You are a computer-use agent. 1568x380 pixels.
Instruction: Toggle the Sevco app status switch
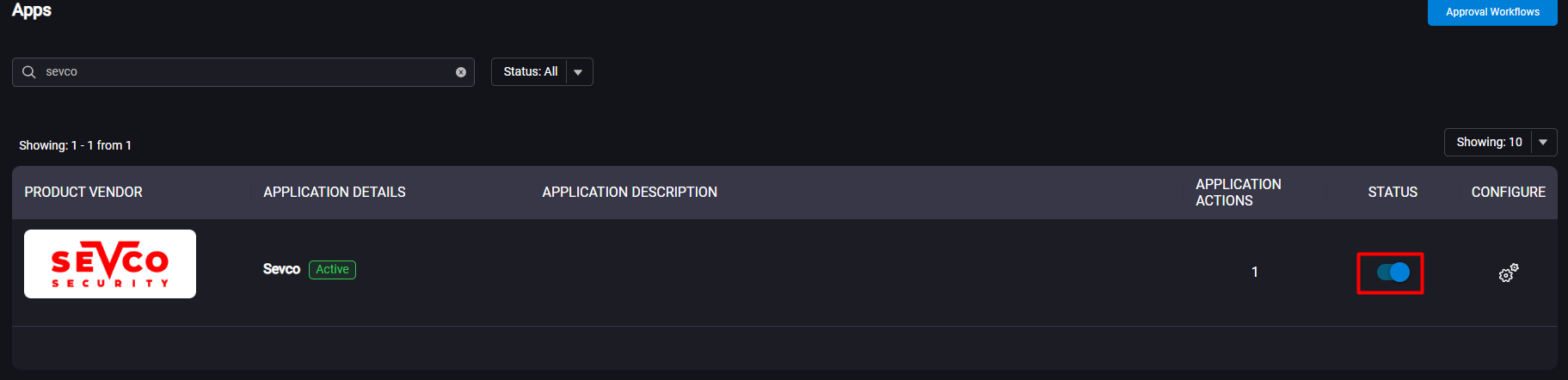pos(1393,273)
